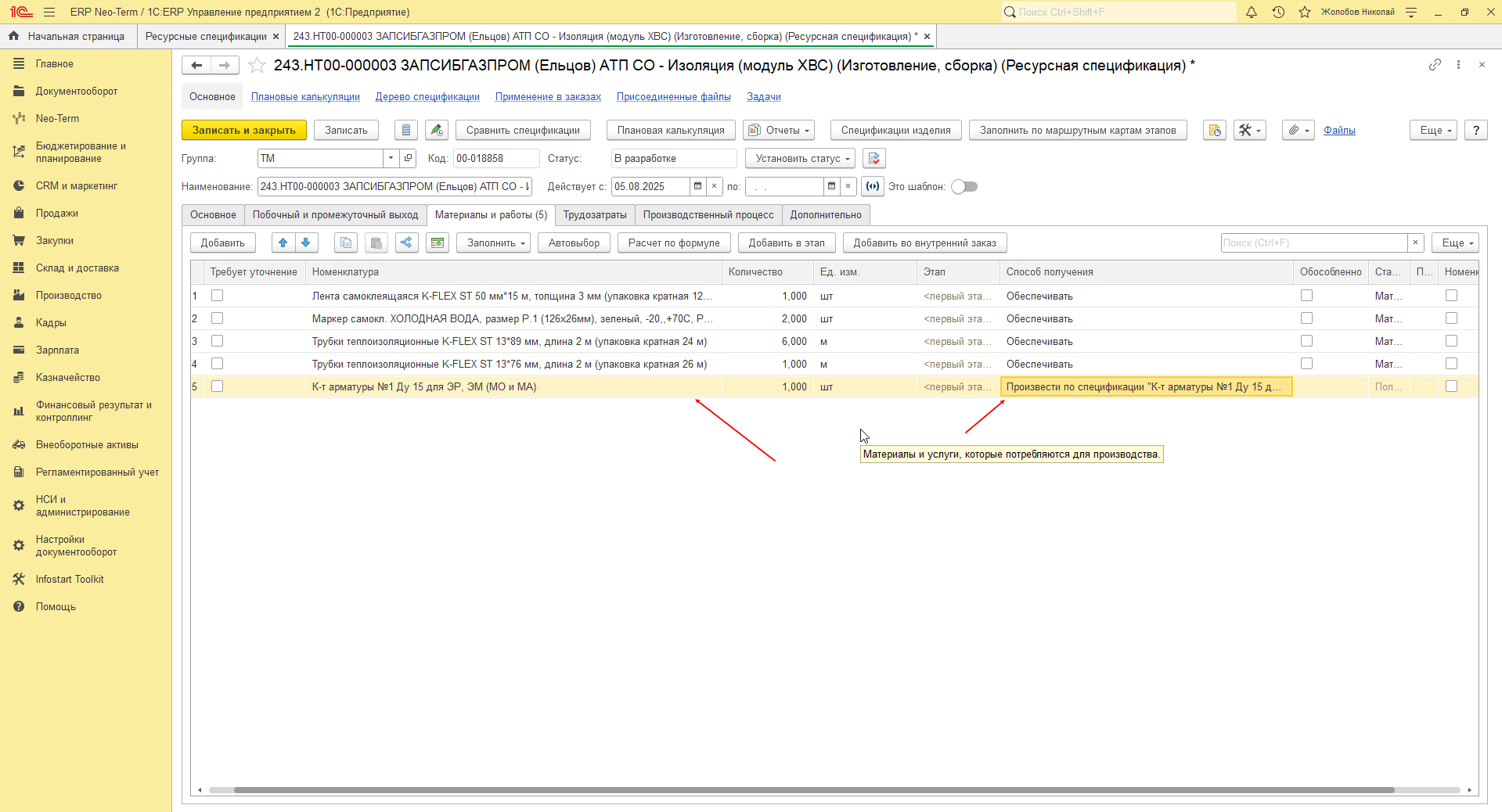Click the Записать и закрыть button
Screen dimensions: 1502x812
click(x=244, y=130)
